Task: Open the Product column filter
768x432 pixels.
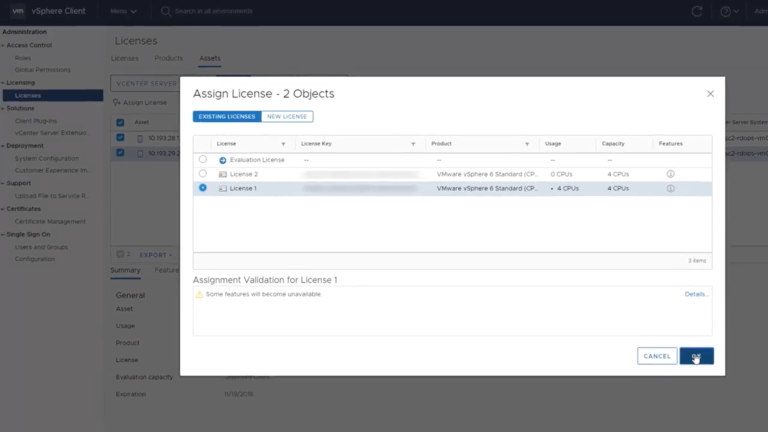Action: [527, 144]
